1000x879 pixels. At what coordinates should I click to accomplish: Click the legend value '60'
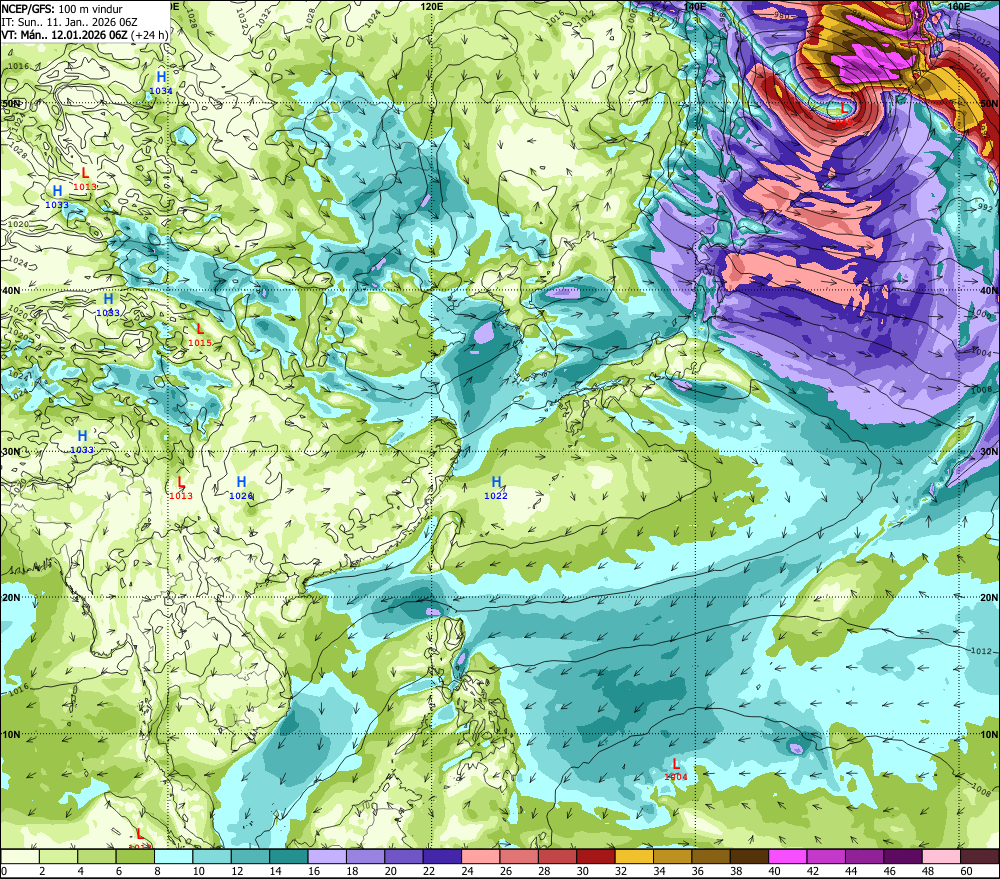pyautogui.click(x=966, y=871)
